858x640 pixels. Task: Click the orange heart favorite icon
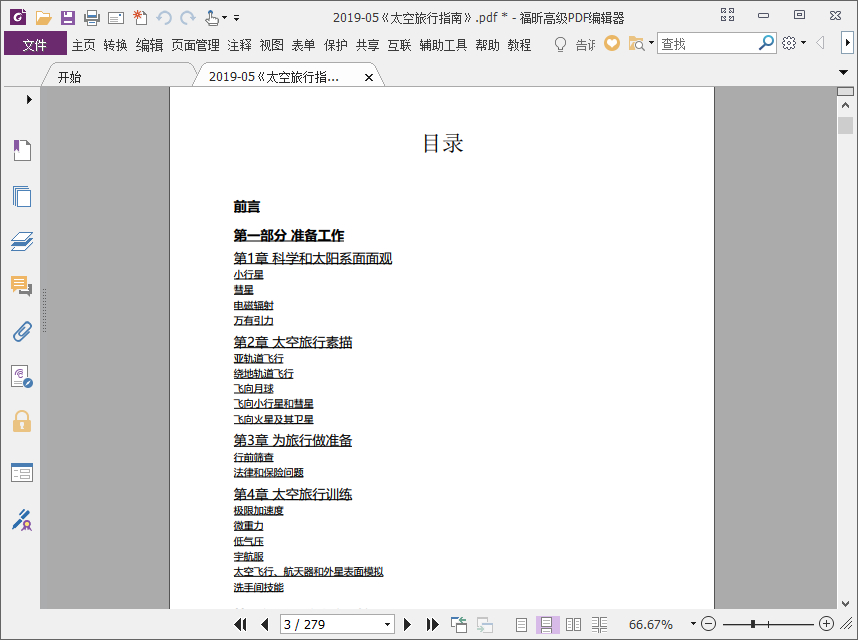(x=612, y=43)
